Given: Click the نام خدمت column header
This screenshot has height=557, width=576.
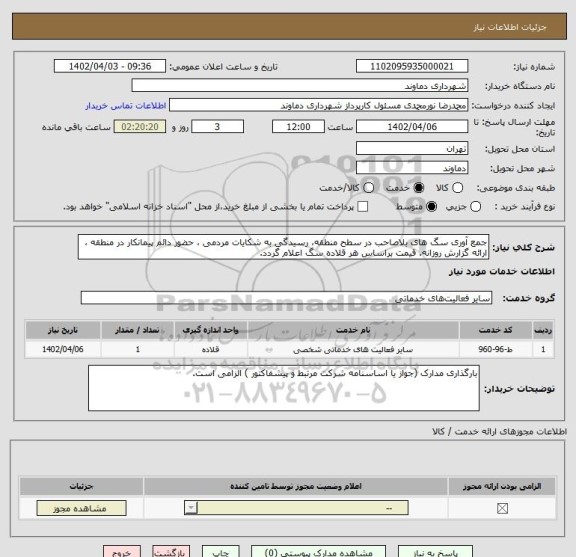Looking at the screenshot, I should (353, 330).
